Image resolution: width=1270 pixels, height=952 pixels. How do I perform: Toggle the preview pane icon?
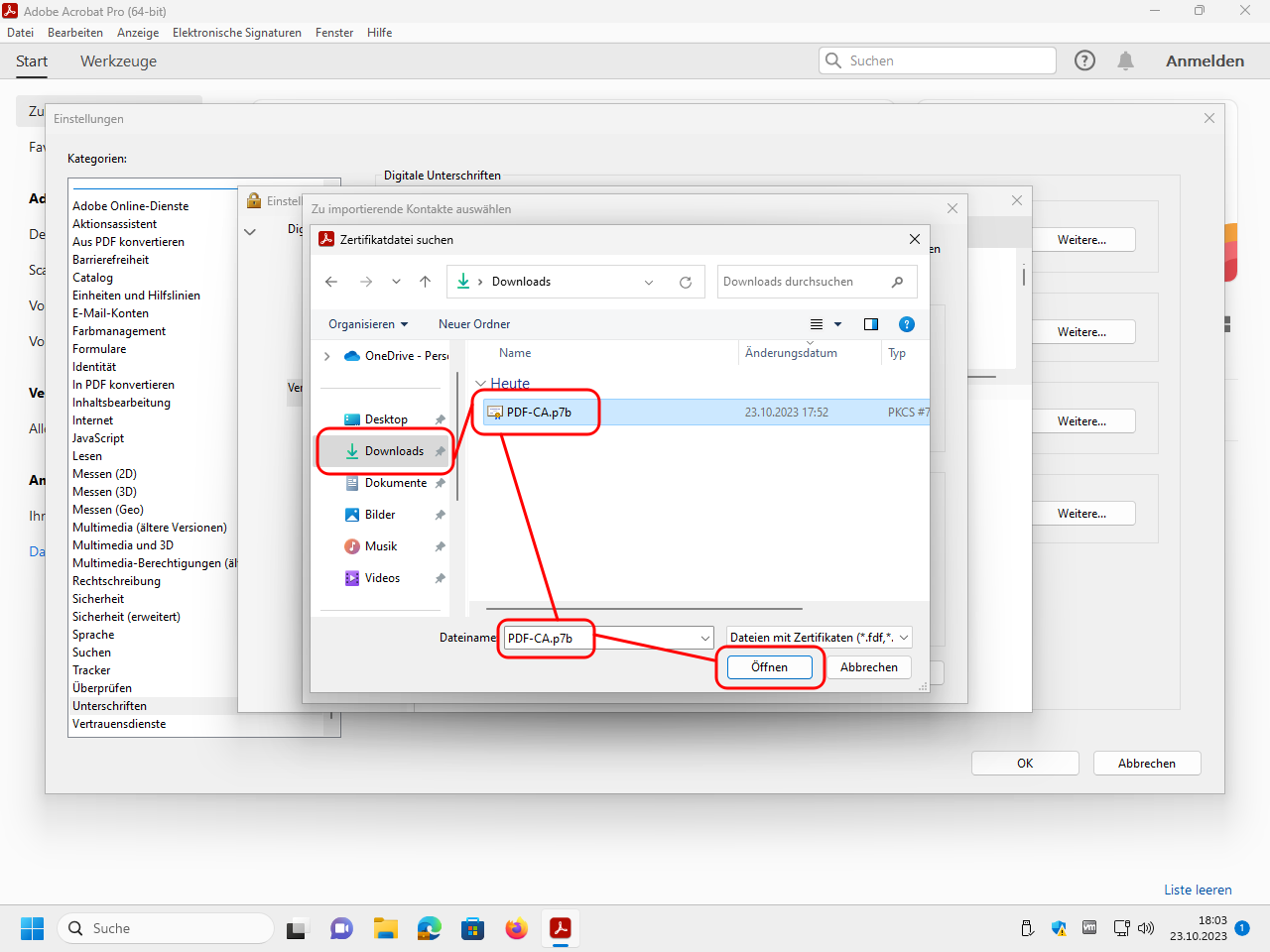point(871,324)
